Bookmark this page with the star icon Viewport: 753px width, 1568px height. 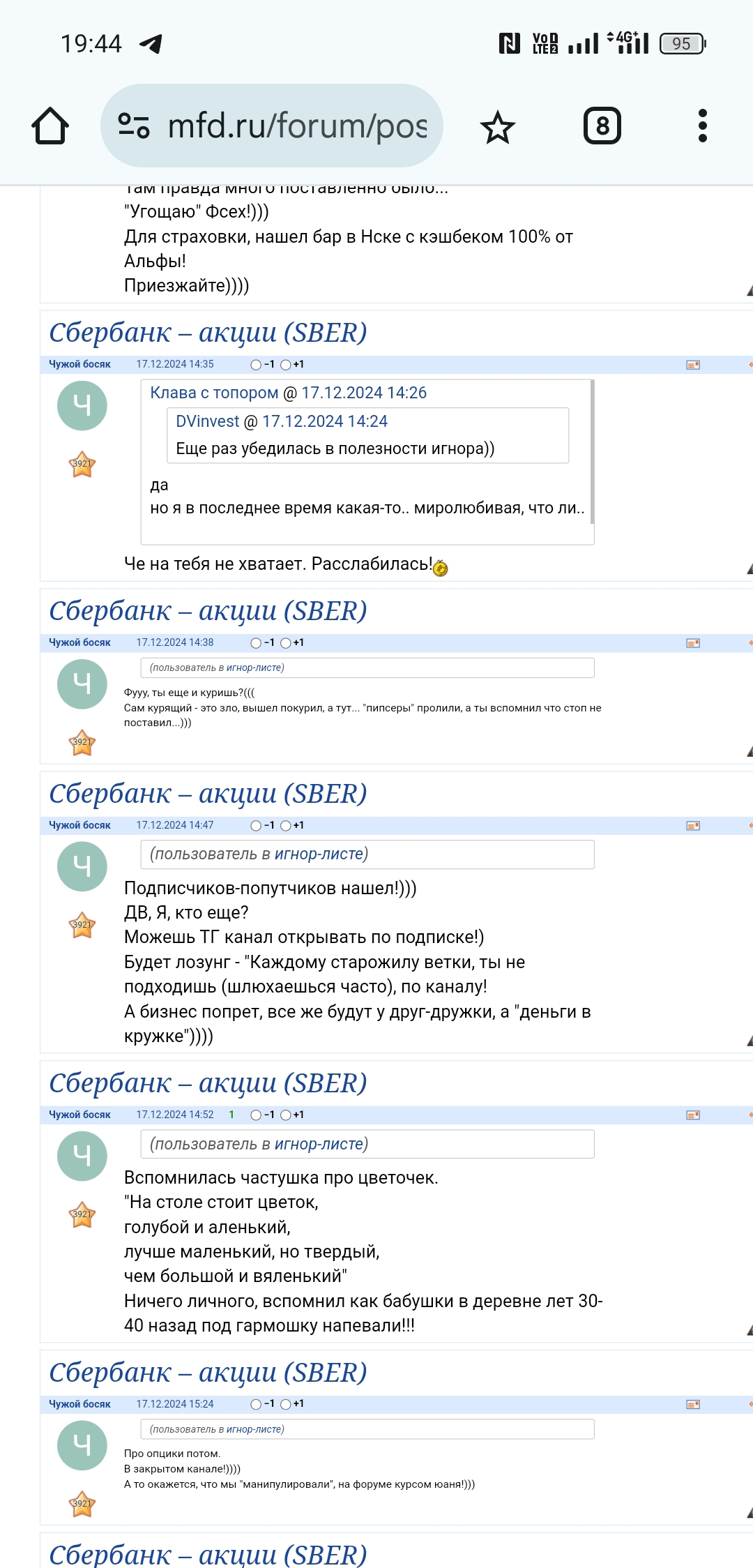(x=497, y=127)
